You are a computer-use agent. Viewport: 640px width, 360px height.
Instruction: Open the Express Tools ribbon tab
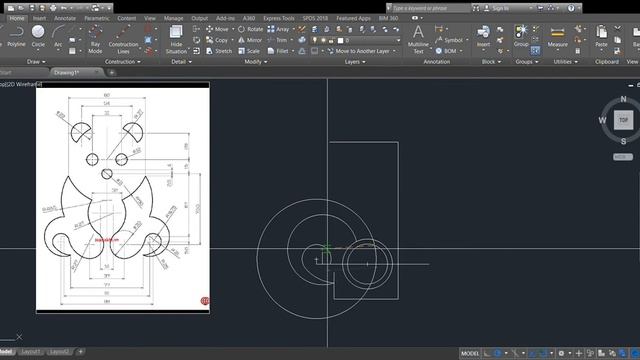point(278,18)
